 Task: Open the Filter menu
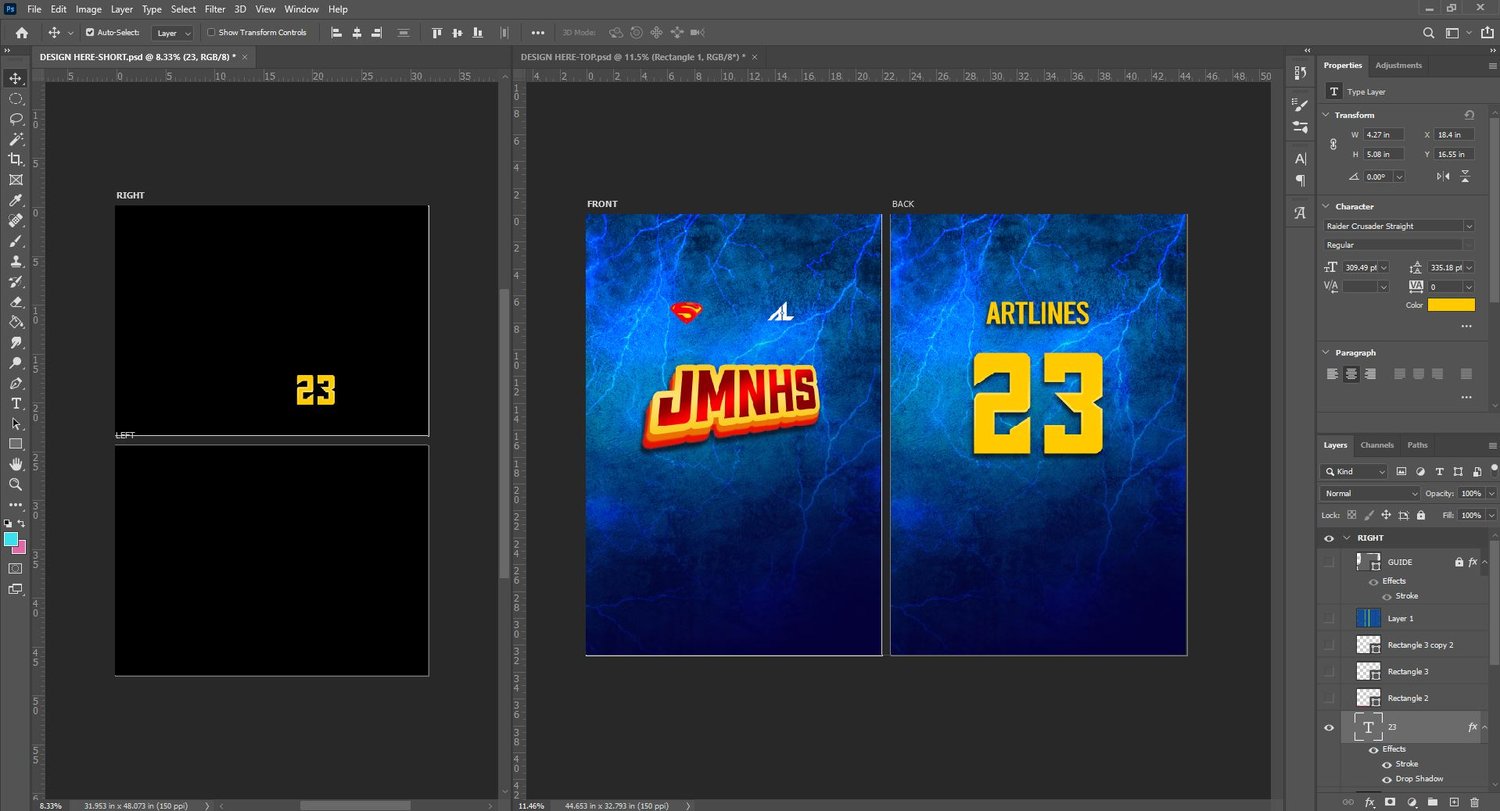pos(215,9)
